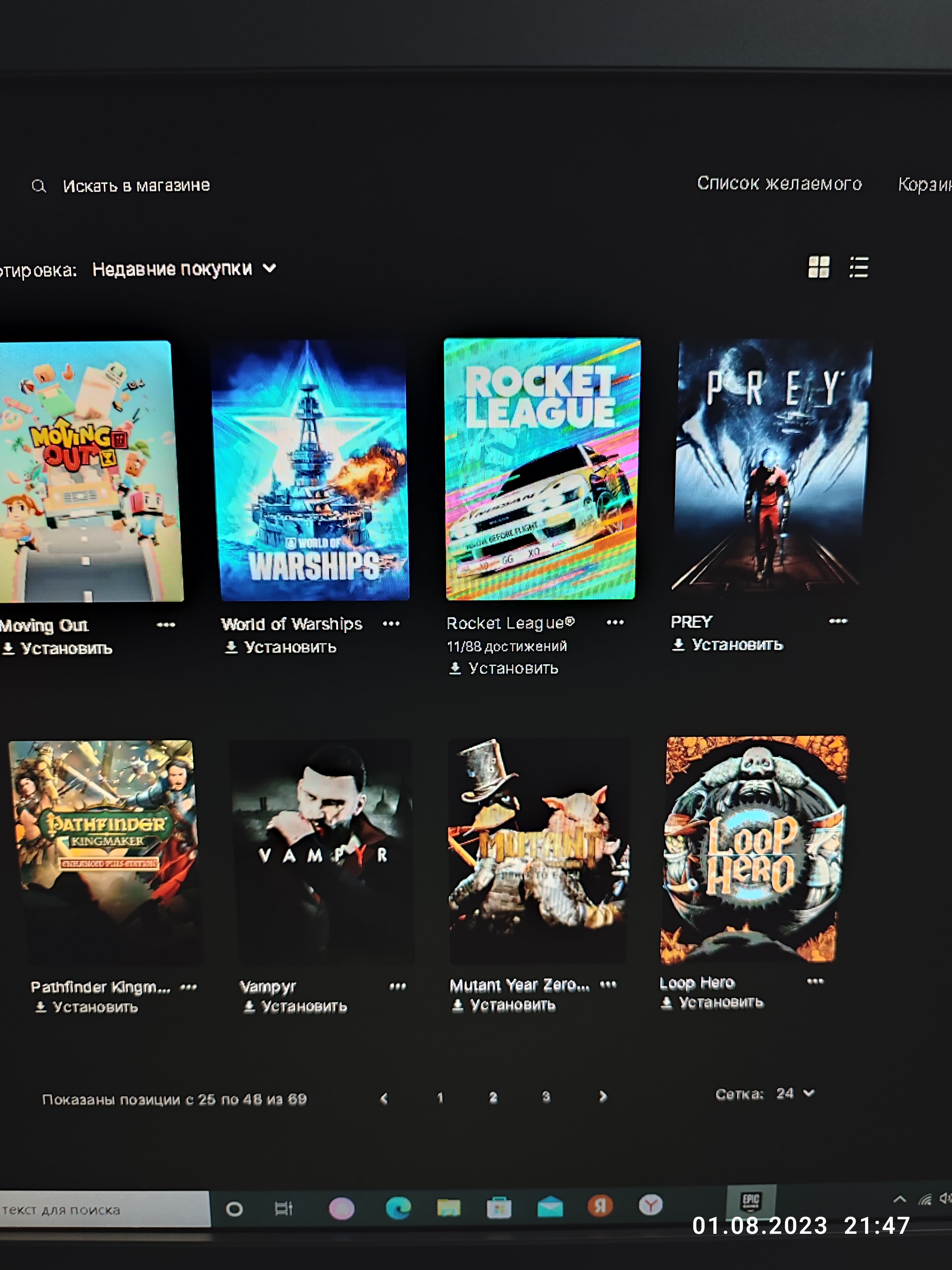Screen dimensions: 952x1270
Task: Open File Explorer from the taskbar
Action: coord(449,1208)
